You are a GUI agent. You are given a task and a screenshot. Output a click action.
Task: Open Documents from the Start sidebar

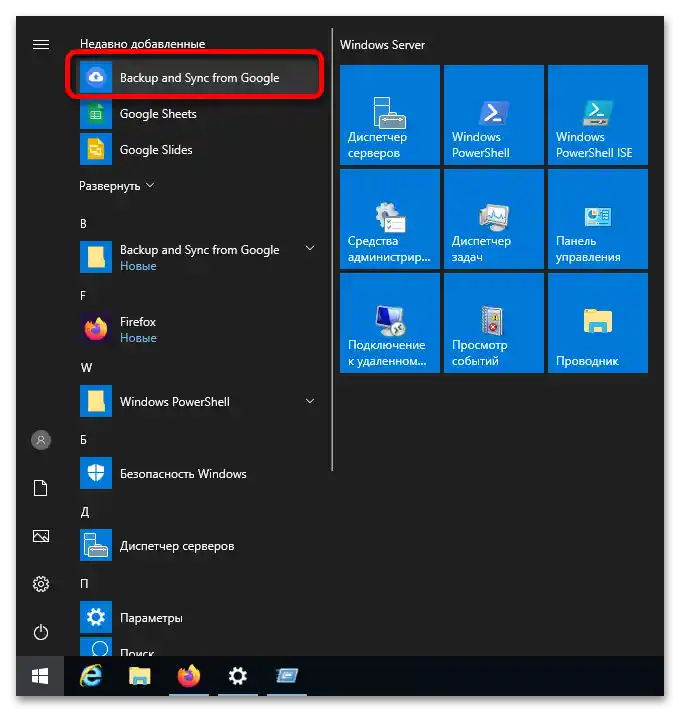point(41,488)
